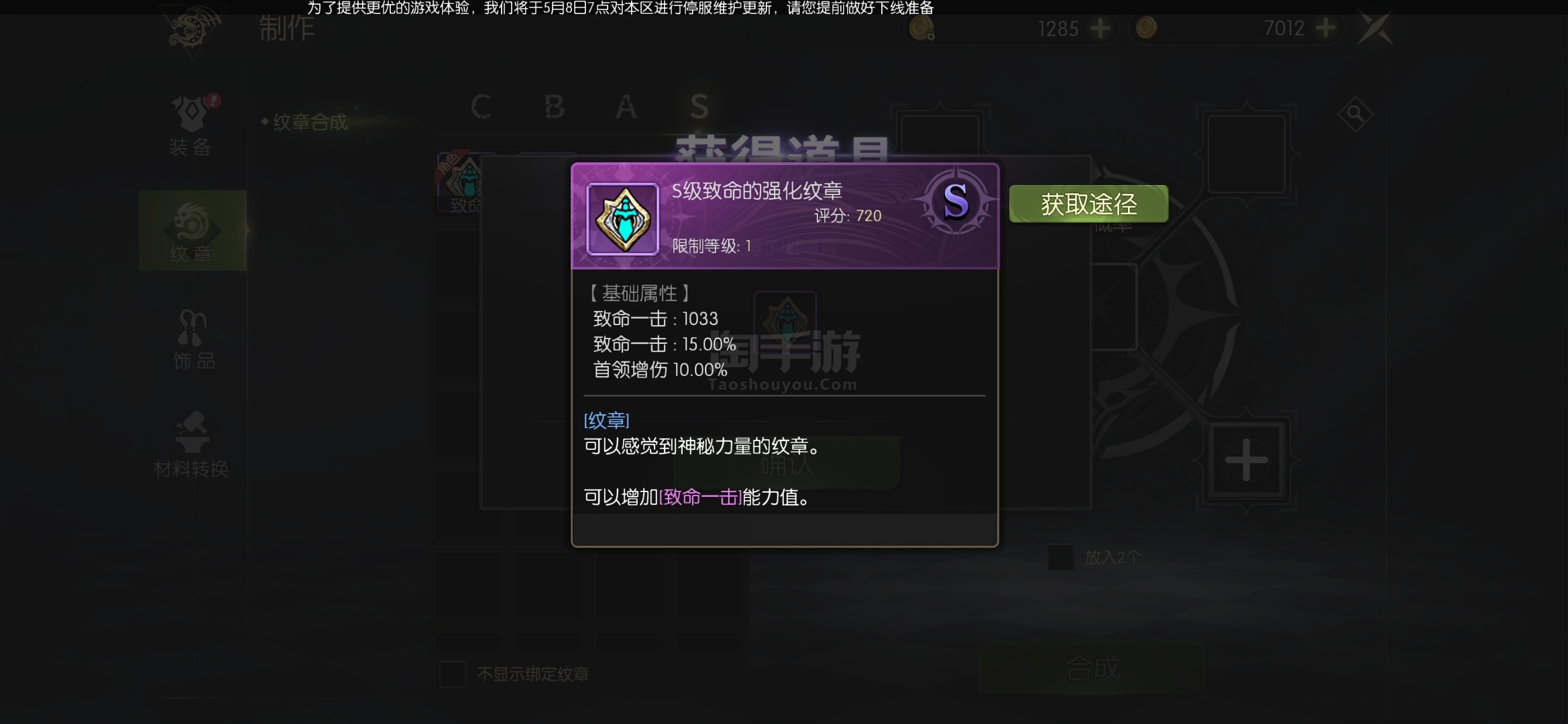1568x724 pixels.
Task: Toggle the 放入2个 checkbox
Action: [1061, 557]
